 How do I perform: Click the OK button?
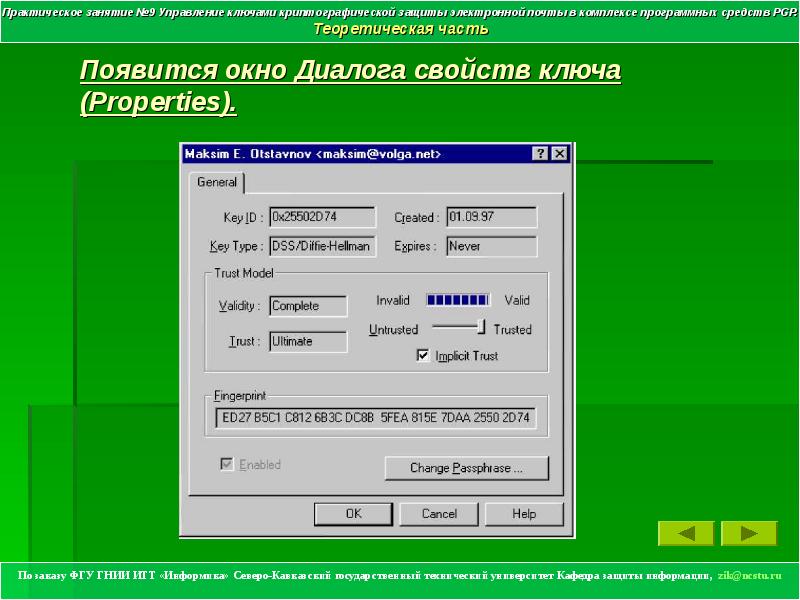[x=353, y=514]
